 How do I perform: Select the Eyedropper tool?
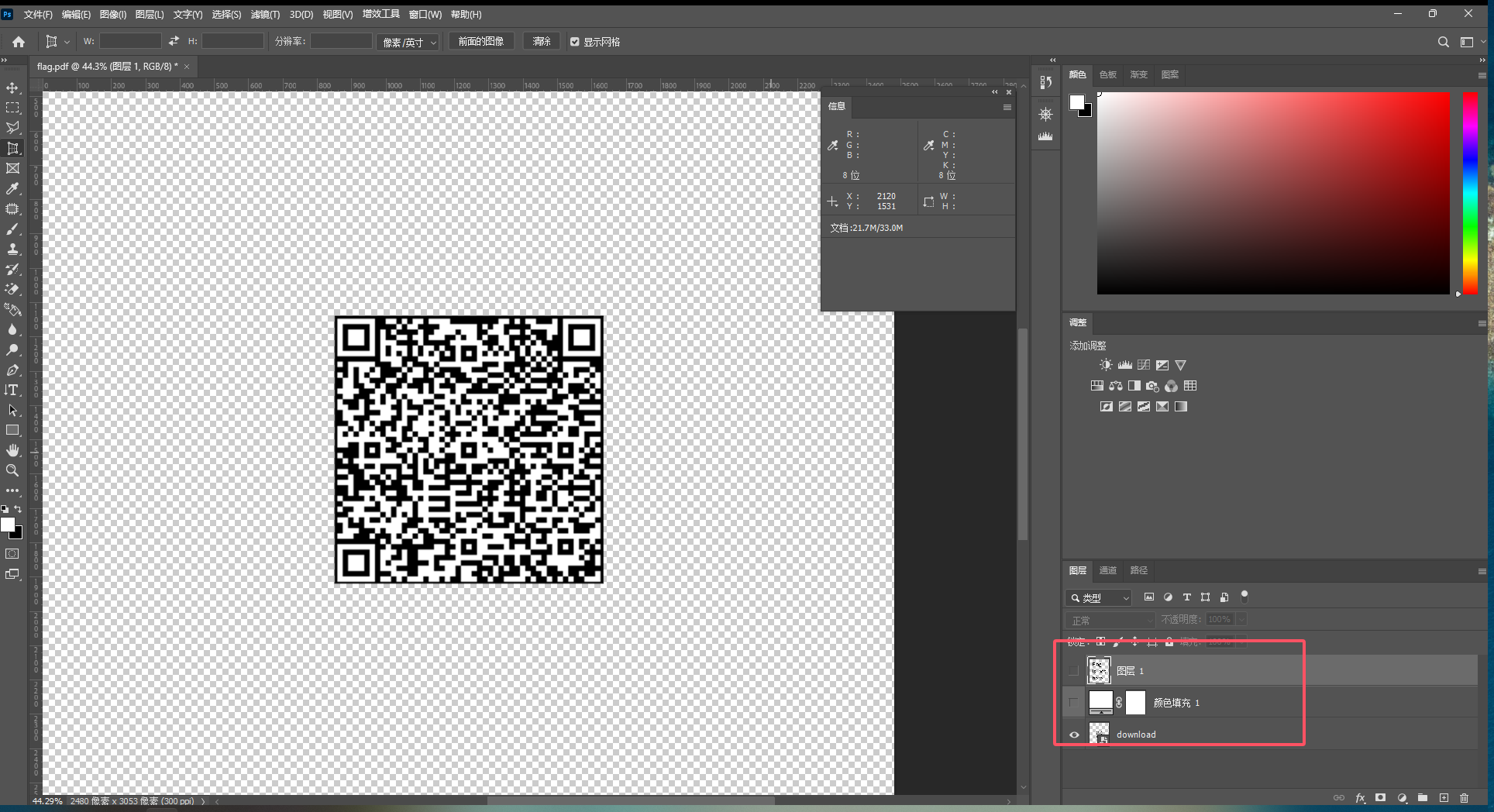[12, 188]
